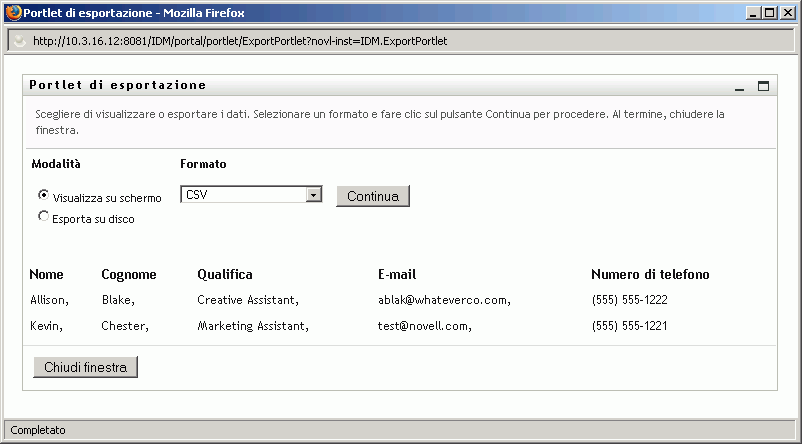Click the page icon beside the URL
Viewport: 802px width, 444px height.
point(19,41)
